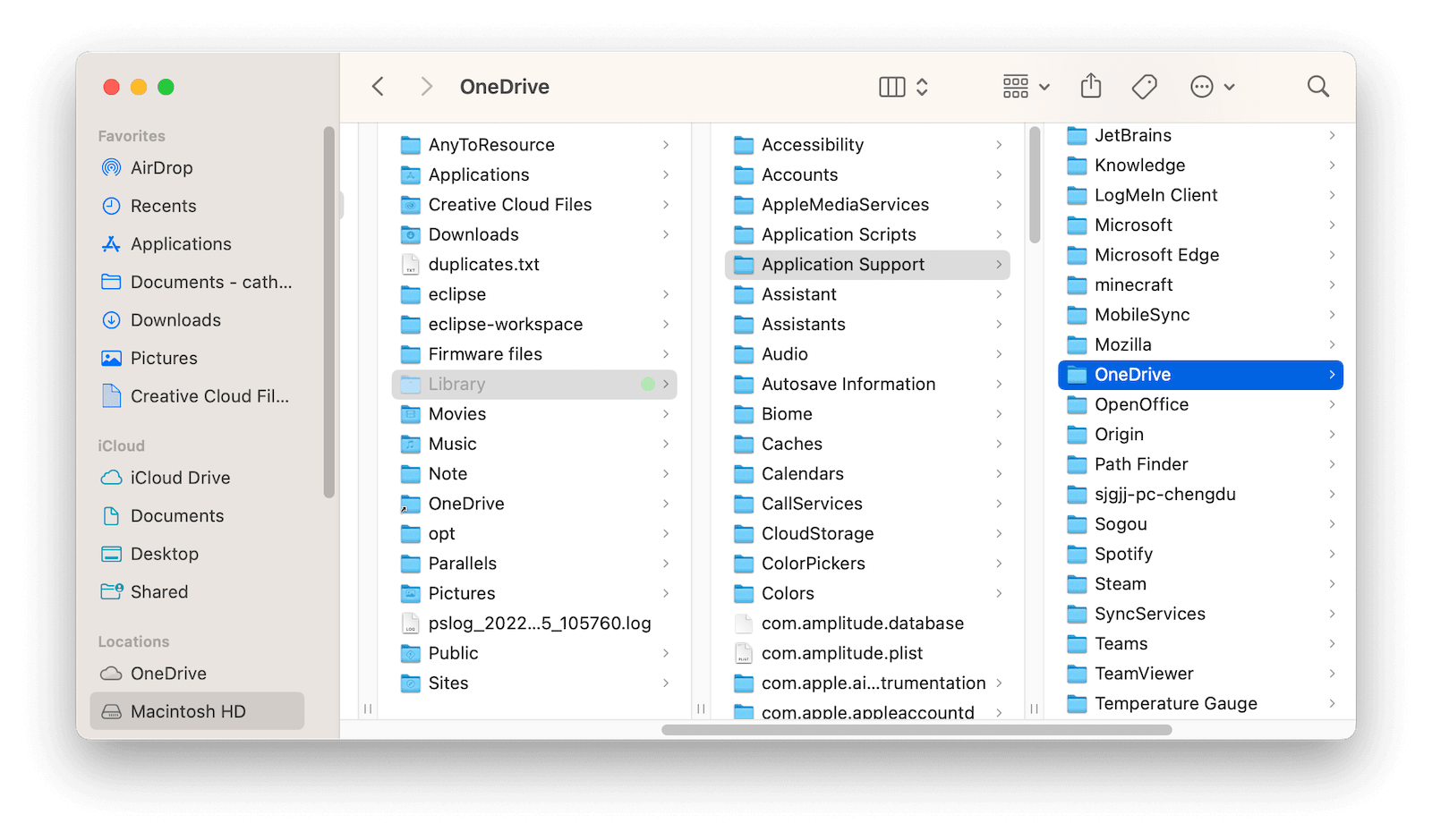This screenshot has width=1432, height=840.
Task: Select the Movies folder
Action: (x=534, y=414)
